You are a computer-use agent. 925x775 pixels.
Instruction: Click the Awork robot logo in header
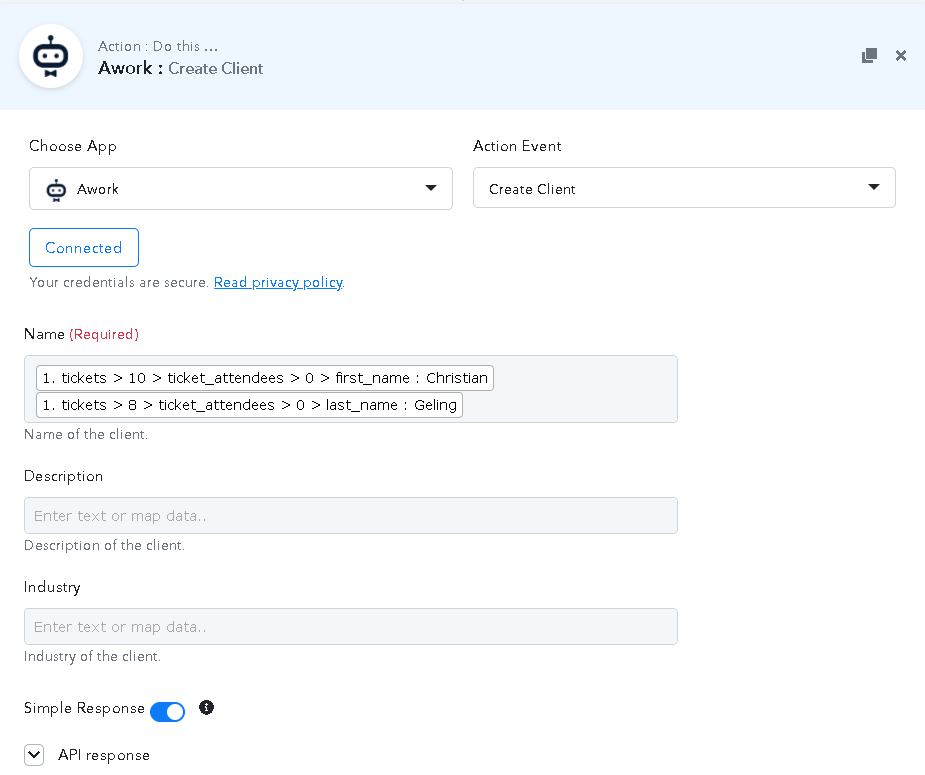point(51,56)
